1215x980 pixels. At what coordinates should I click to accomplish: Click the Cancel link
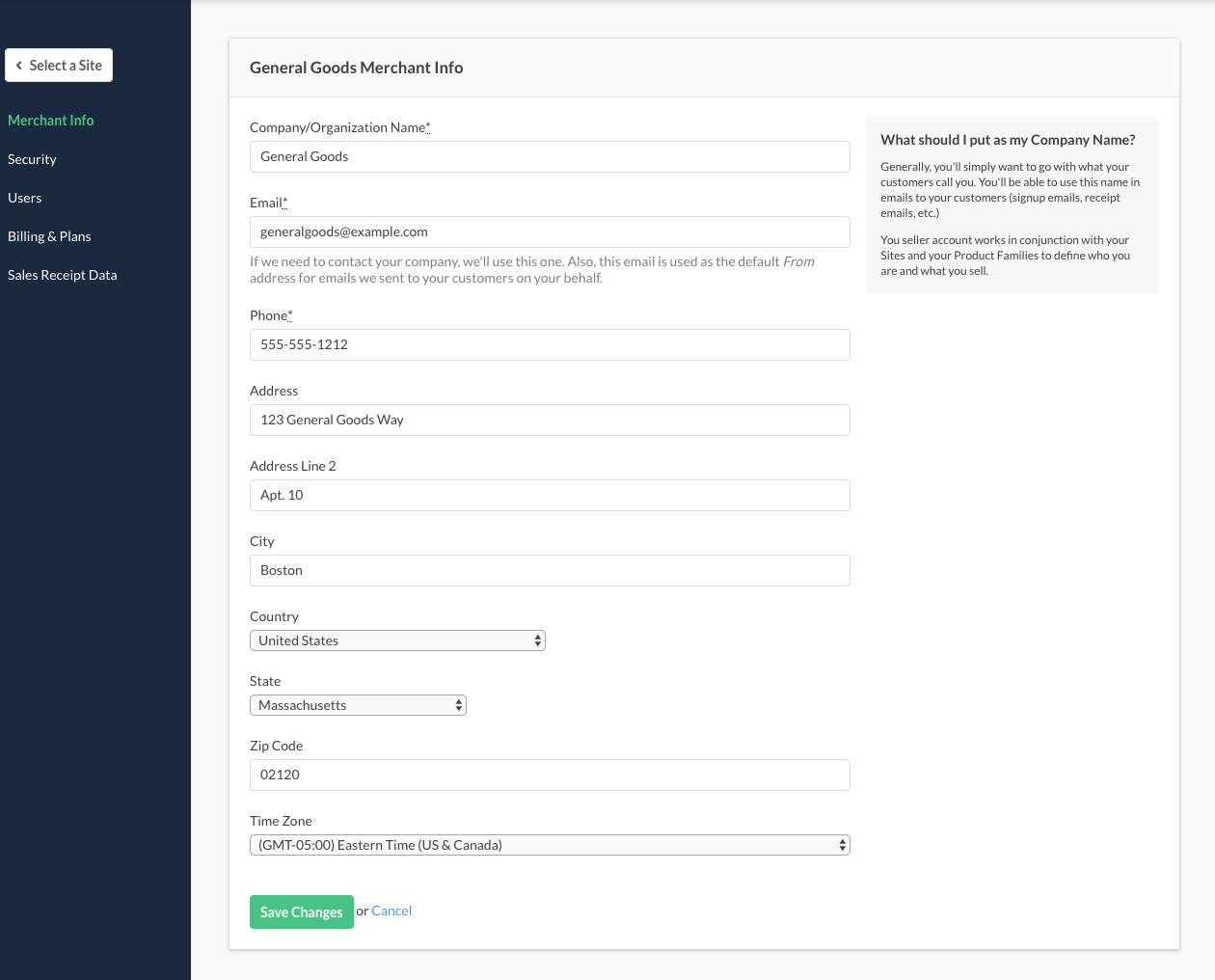[391, 911]
